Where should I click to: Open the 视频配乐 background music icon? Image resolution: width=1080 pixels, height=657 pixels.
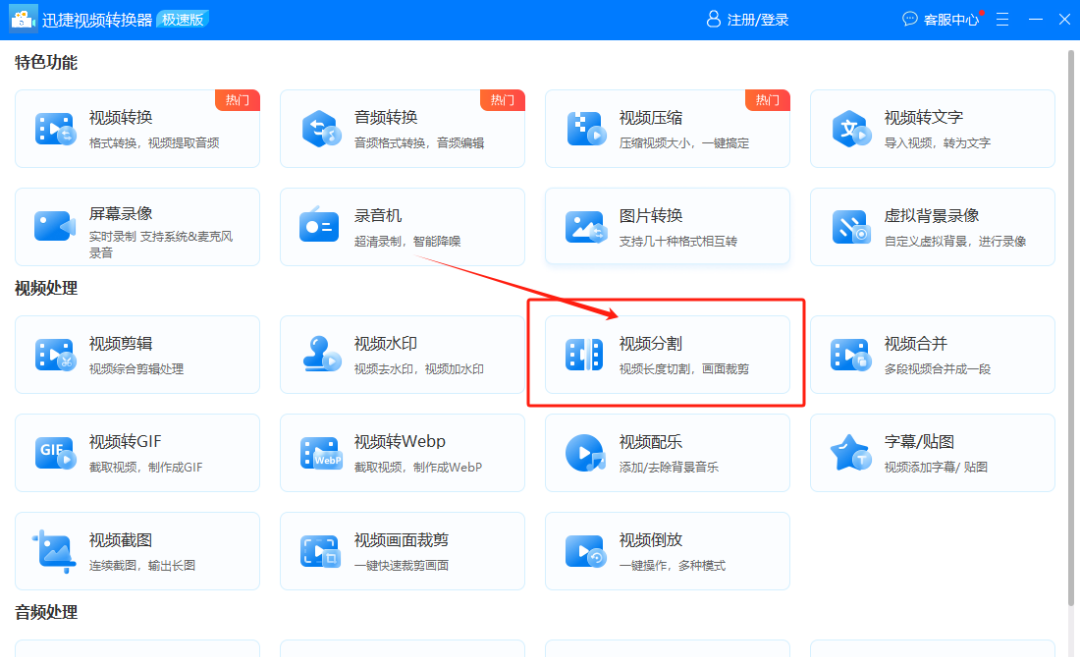pyautogui.click(x=585, y=452)
